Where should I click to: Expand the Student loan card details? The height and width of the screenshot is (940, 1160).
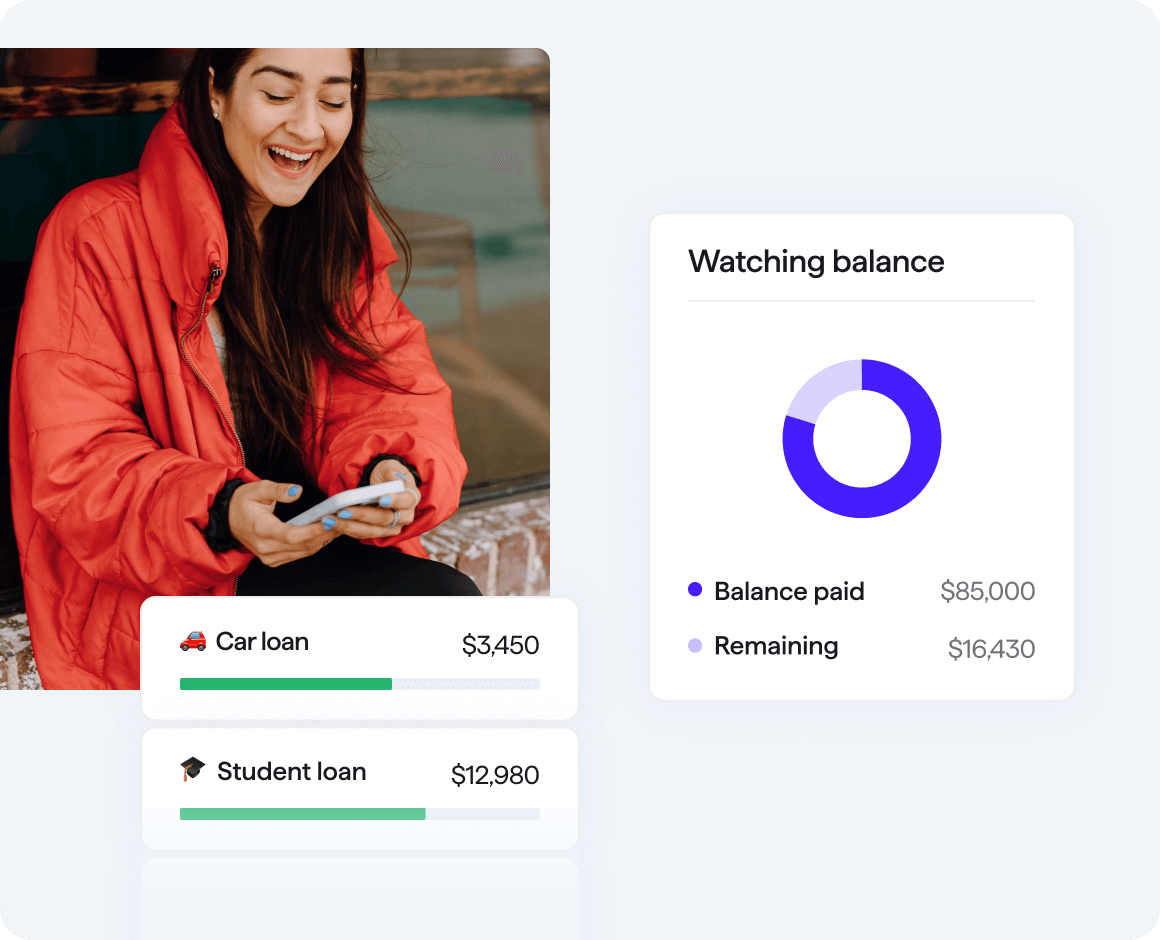click(360, 788)
